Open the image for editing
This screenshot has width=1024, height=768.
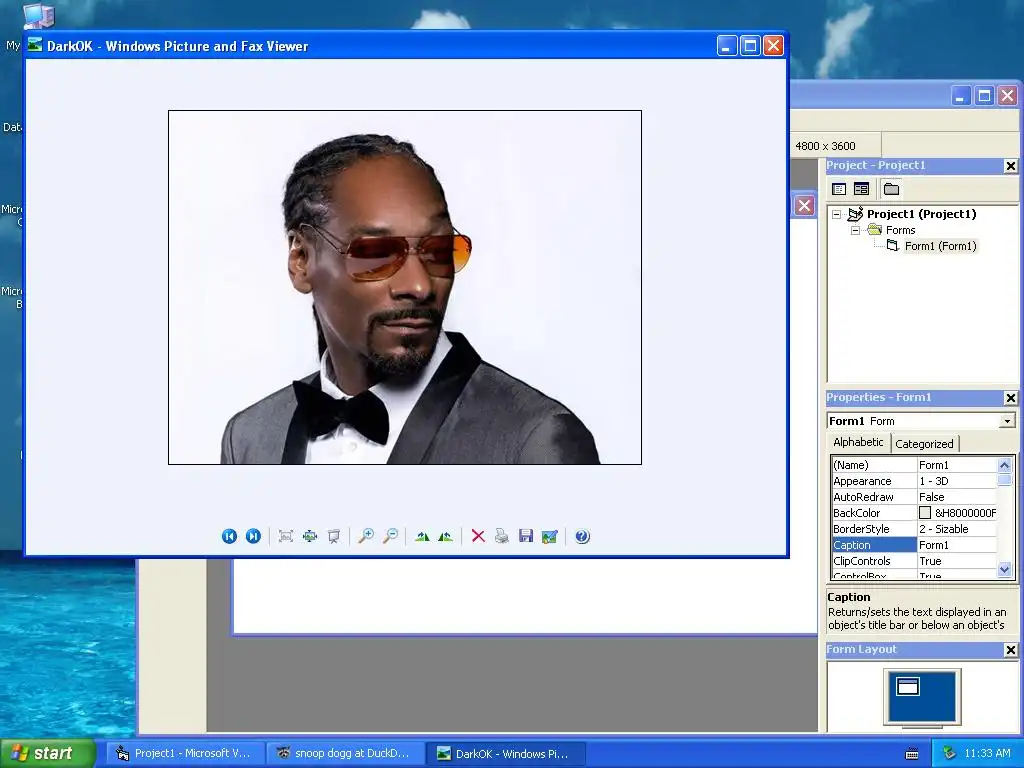click(x=550, y=536)
